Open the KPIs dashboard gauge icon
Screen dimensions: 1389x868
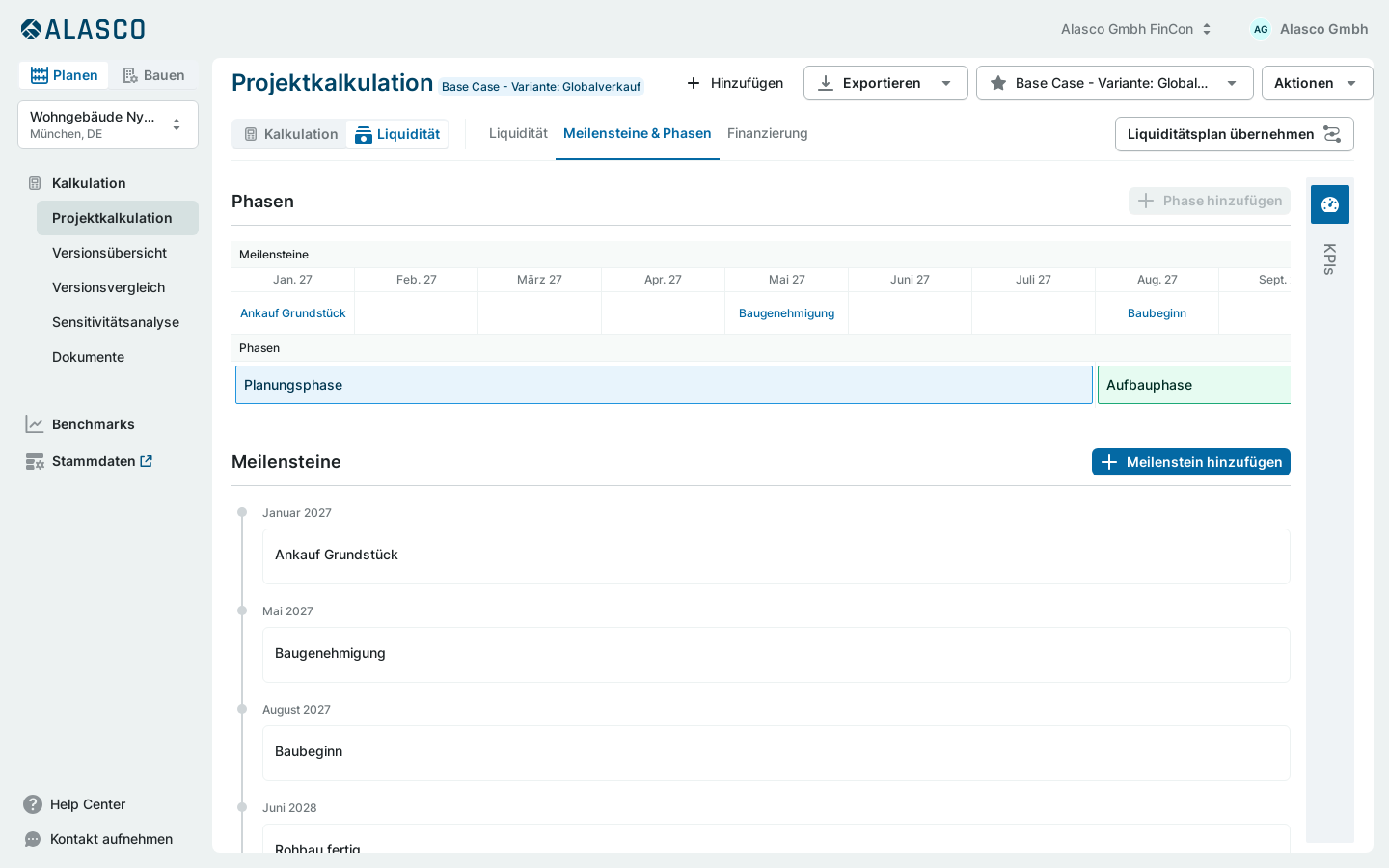pyautogui.click(x=1330, y=204)
